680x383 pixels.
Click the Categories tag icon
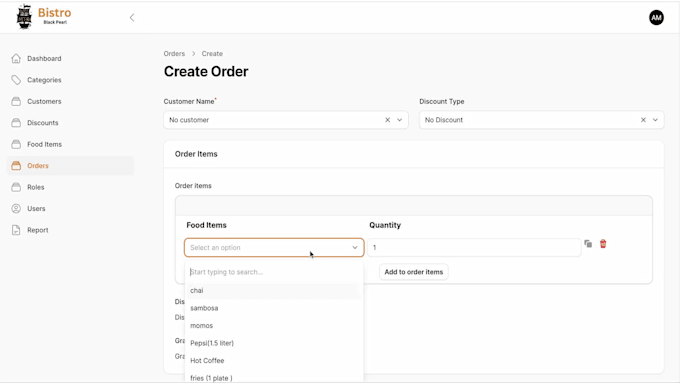(16, 80)
